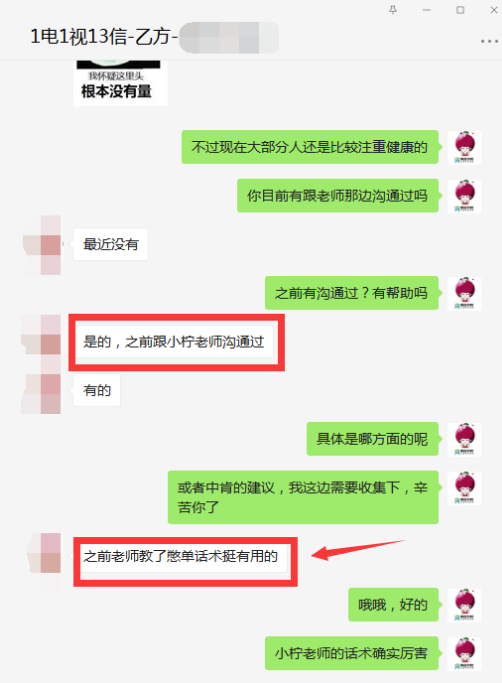Select the highlighted bubble 之前老师教了憋单话术挺有用的
Screen dimensions: 502x683
[180, 556]
